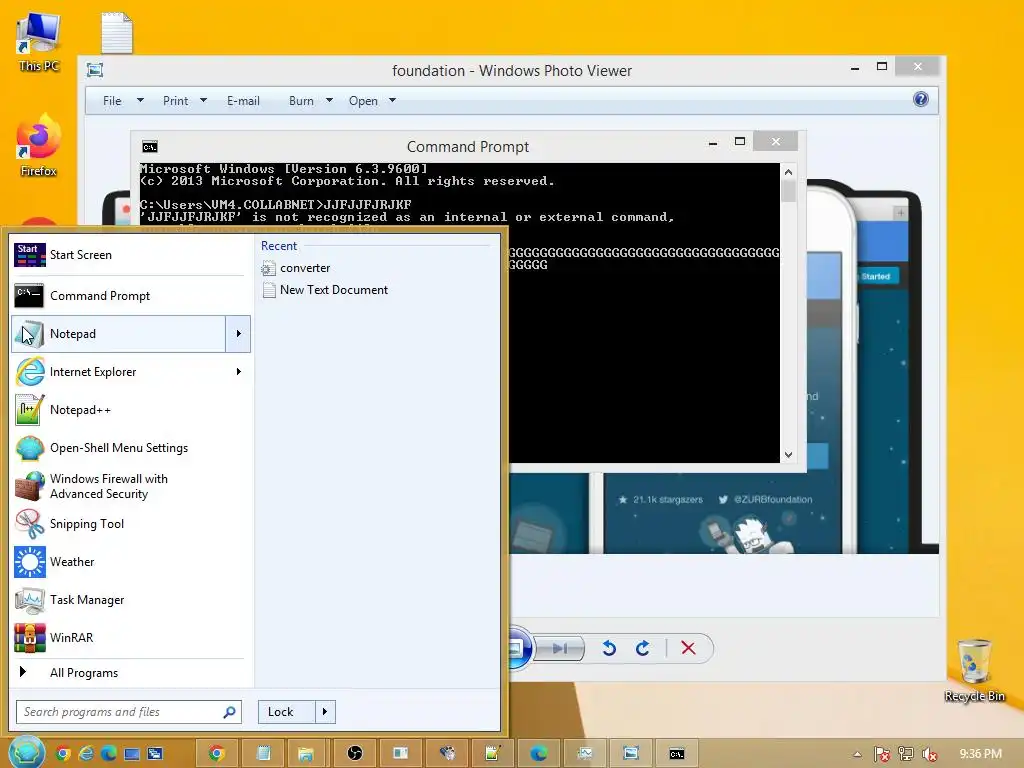Click the Command Prompt title bar icon
This screenshot has width=1024, height=768.
pyautogui.click(x=150, y=147)
